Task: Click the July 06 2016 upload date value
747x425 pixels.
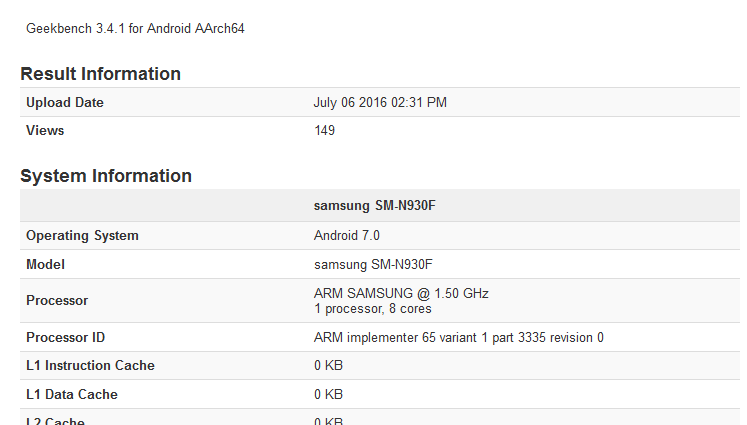Action: coord(380,103)
